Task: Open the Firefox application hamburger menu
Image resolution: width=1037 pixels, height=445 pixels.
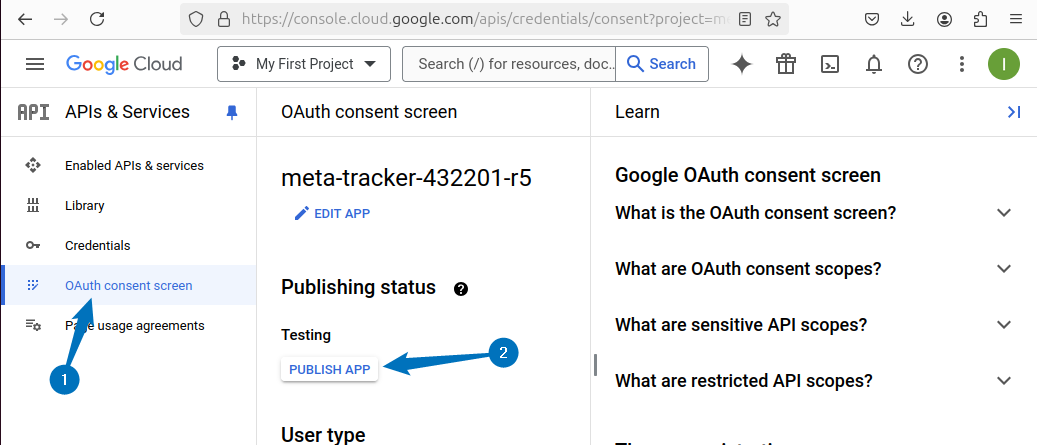Action: tap(1016, 19)
